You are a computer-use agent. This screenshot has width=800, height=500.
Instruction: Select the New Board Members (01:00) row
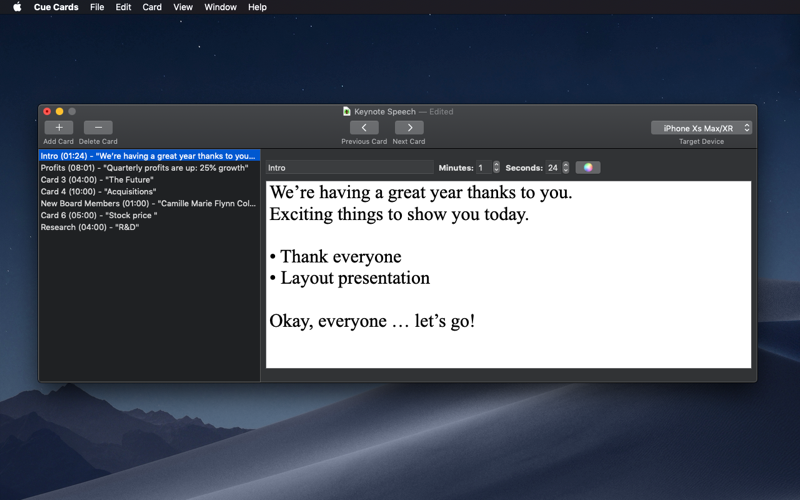149,203
